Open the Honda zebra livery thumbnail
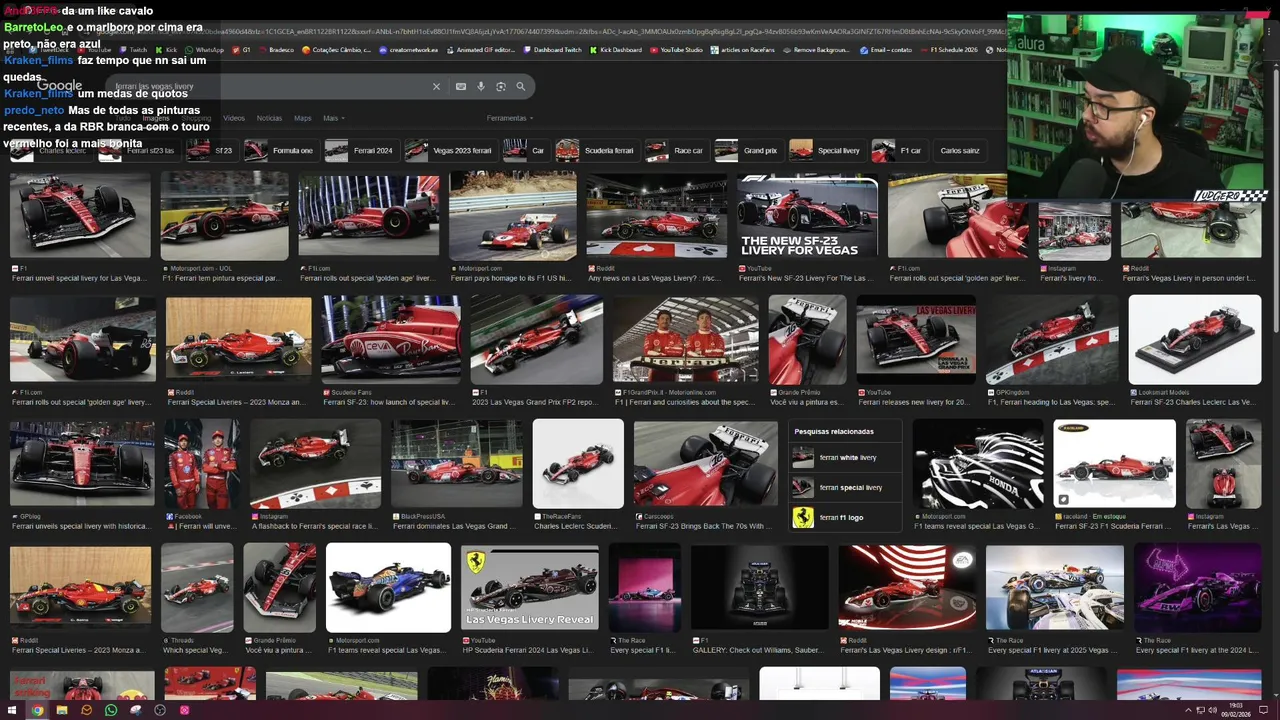The image size is (1280, 720). pos(978,464)
